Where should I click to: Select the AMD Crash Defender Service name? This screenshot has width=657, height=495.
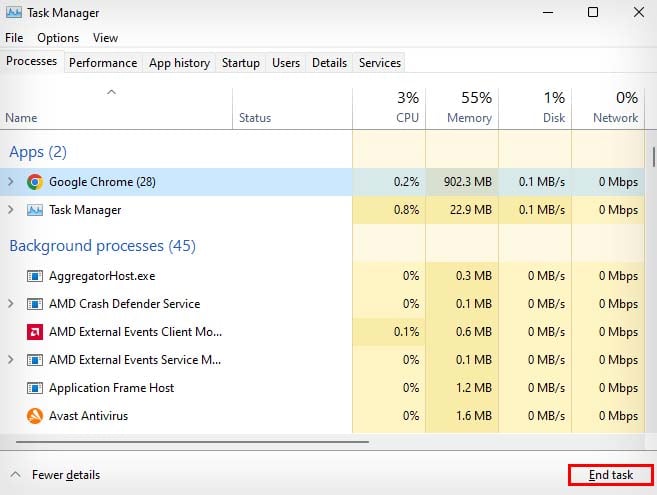(124, 304)
